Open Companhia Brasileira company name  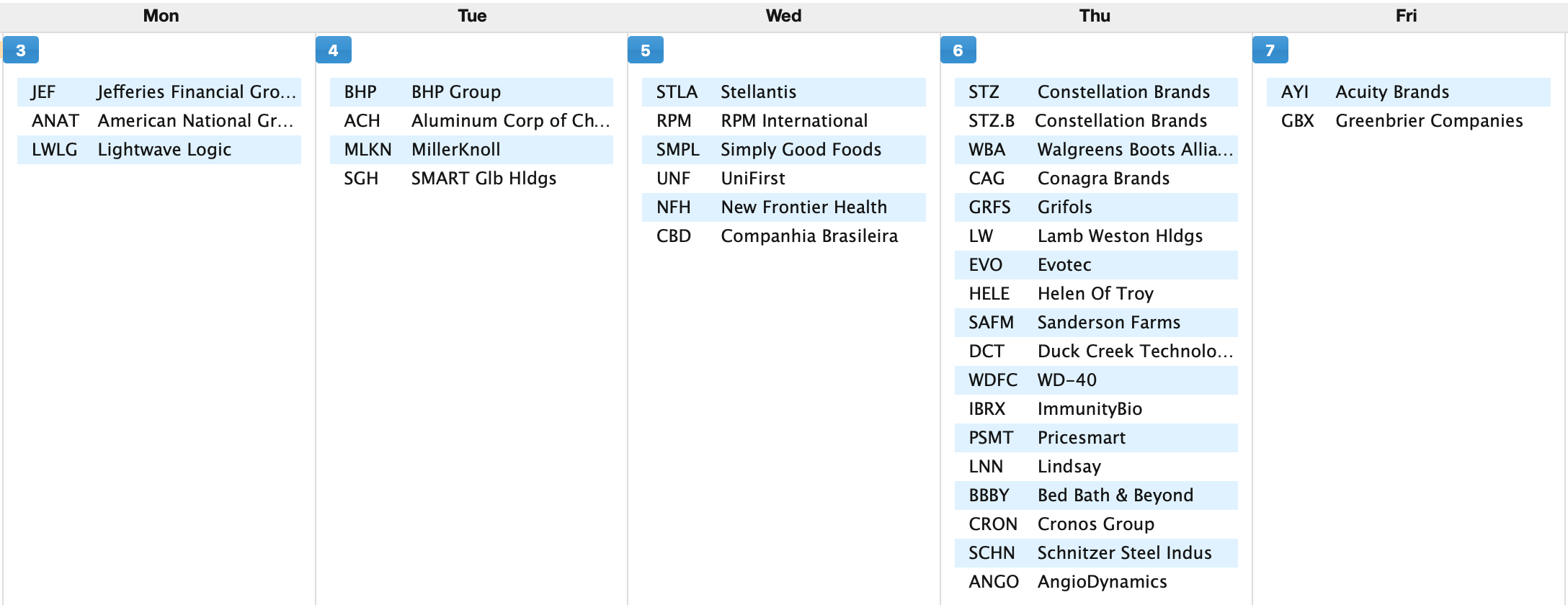[809, 236]
